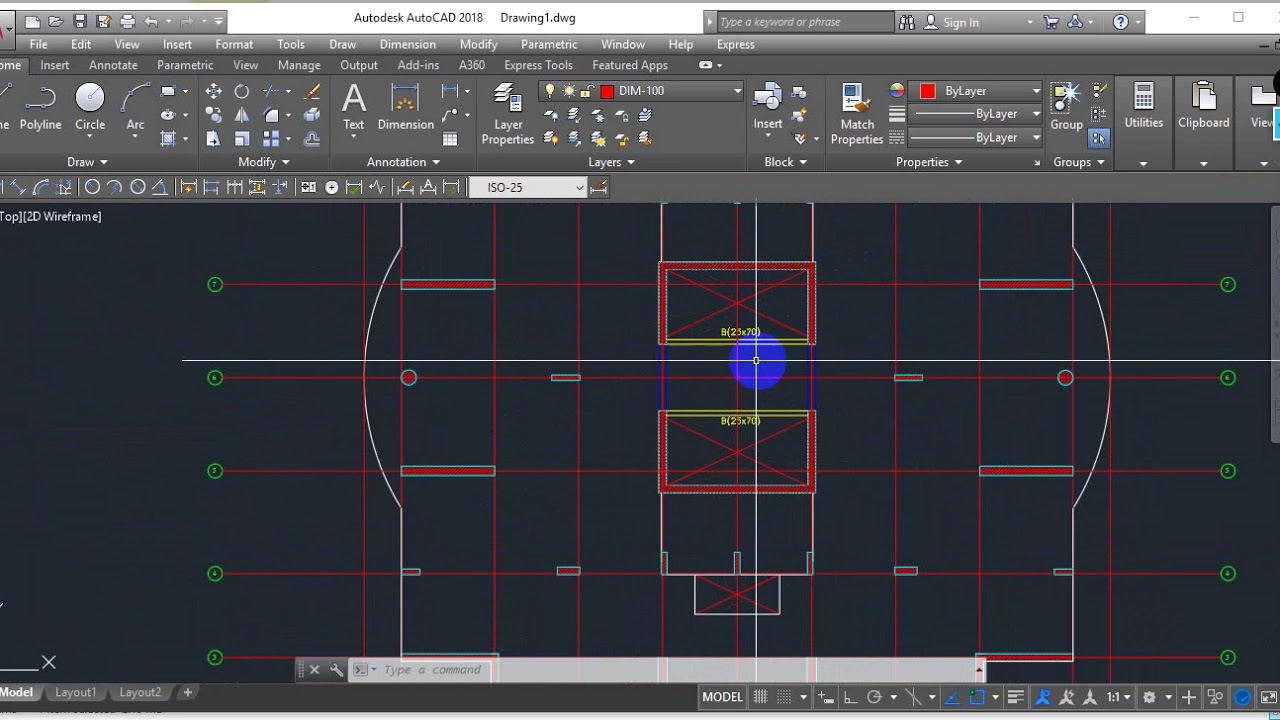Expand the Modify panel

[264, 162]
